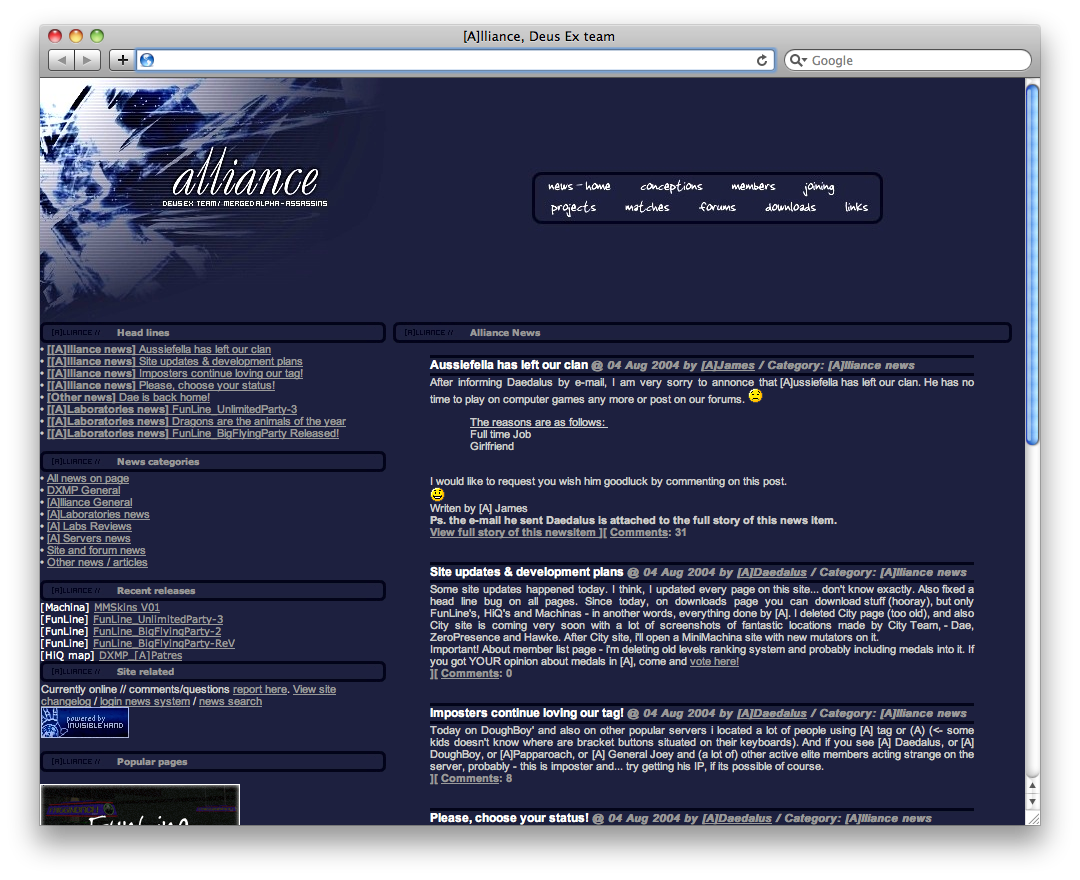Open author '[A]Daedalus' on Imposters post
Image resolution: width=1080 pixels, height=880 pixels.
pos(771,713)
